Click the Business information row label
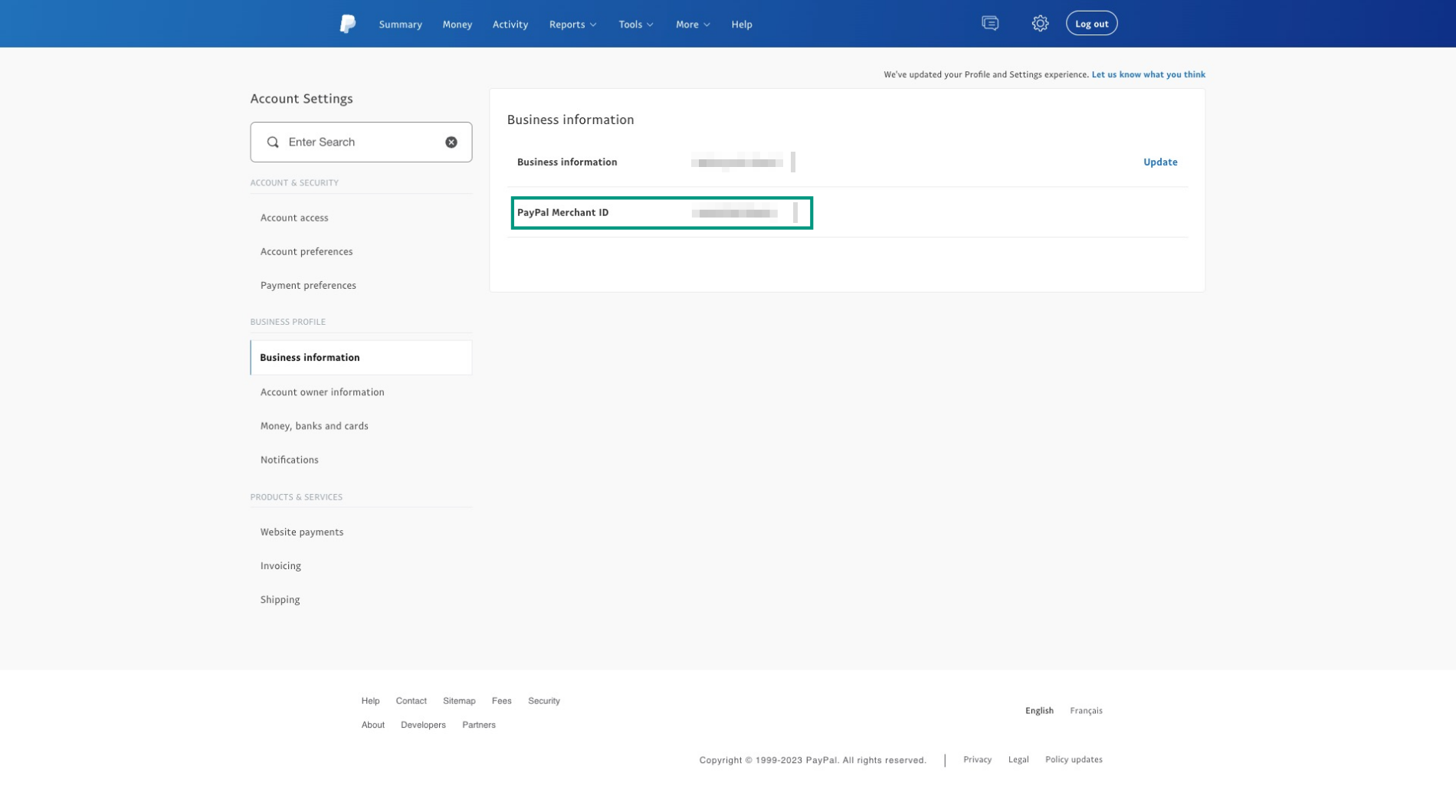The width and height of the screenshot is (1456, 812). pos(567,162)
